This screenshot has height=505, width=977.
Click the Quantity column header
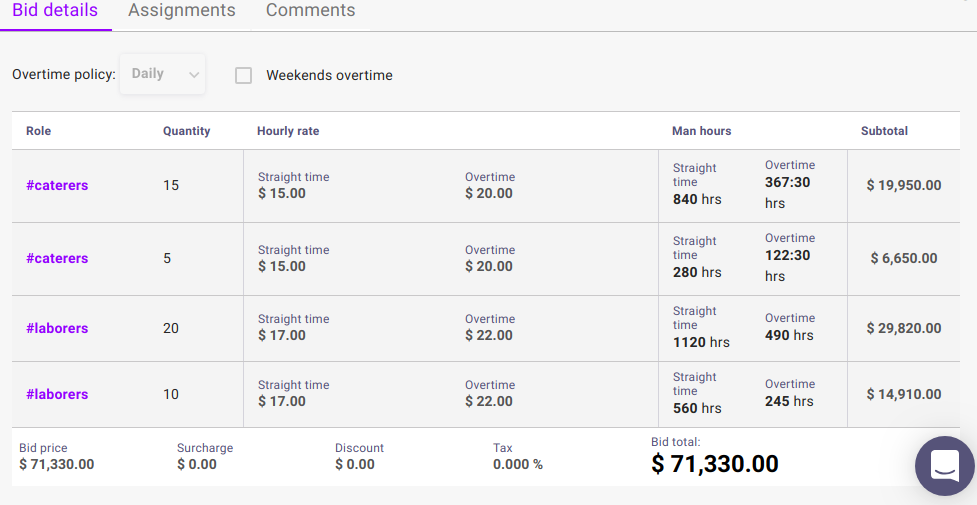point(186,131)
